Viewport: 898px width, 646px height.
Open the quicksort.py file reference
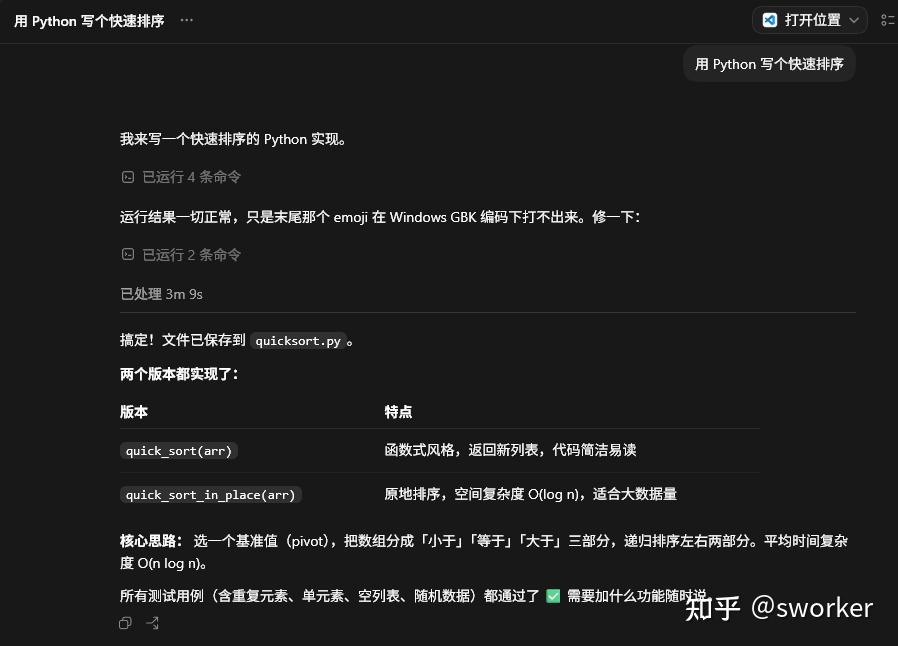click(298, 341)
